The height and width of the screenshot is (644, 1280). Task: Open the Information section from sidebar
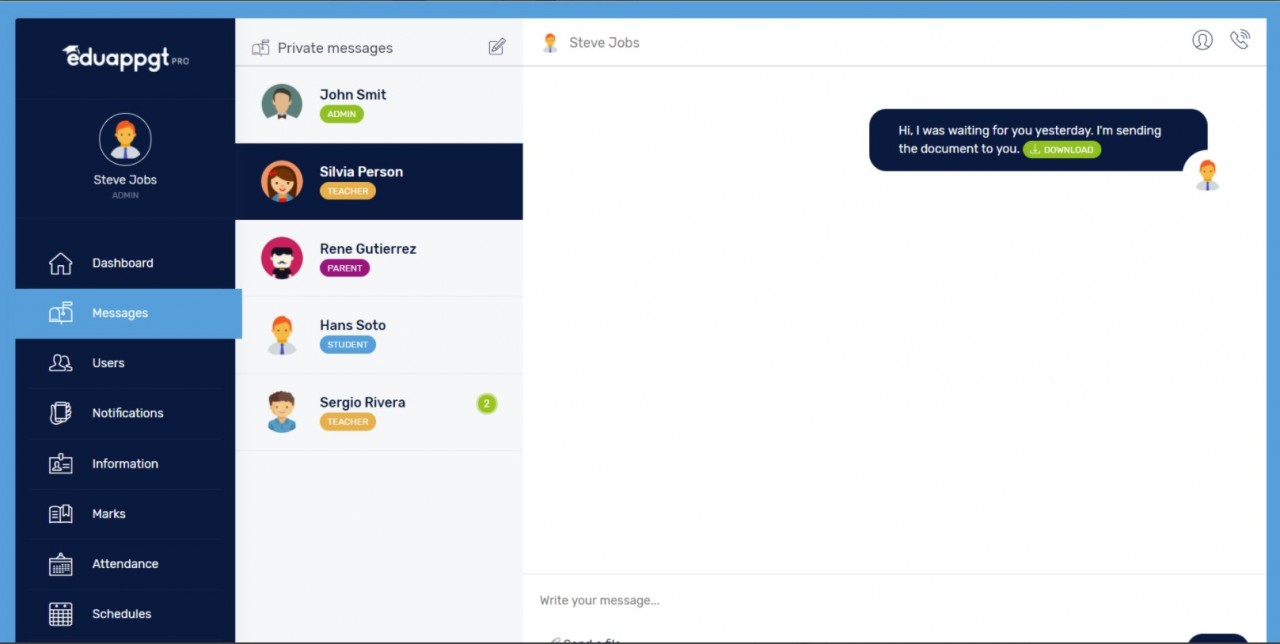[x=125, y=463]
